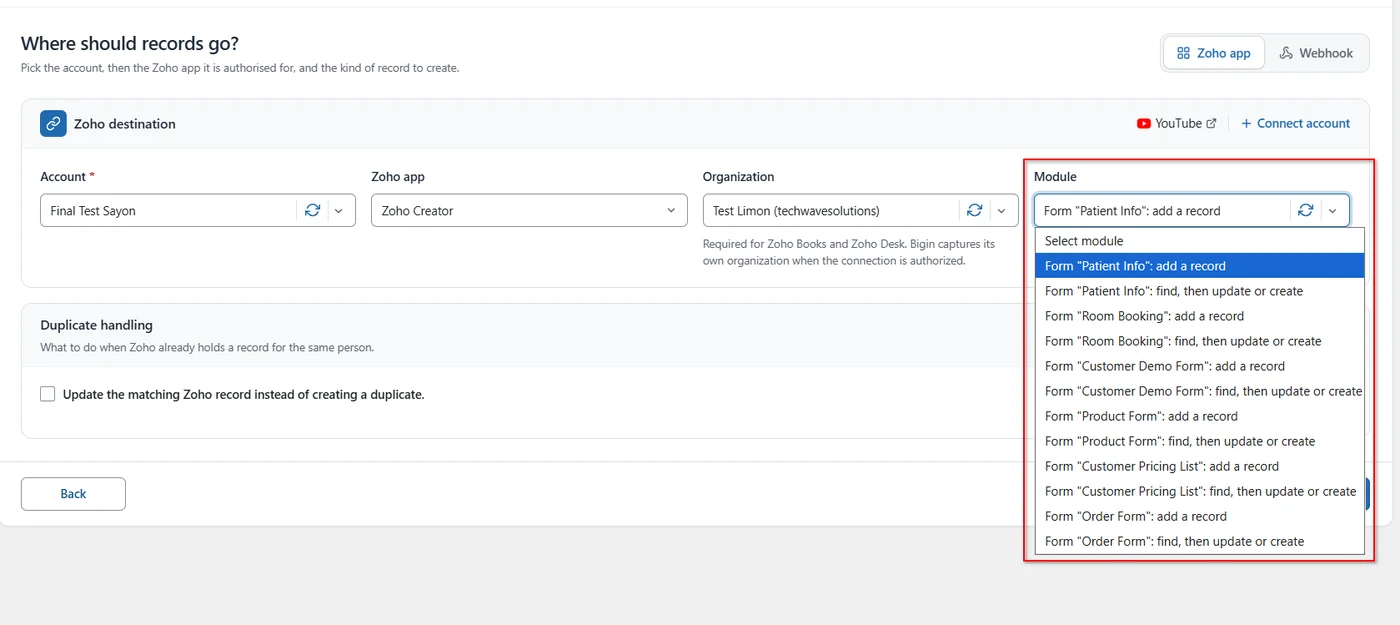The width and height of the screenshot is (1400, 625).
Task: Refresh the Organization list
Action: coord(975,211)
